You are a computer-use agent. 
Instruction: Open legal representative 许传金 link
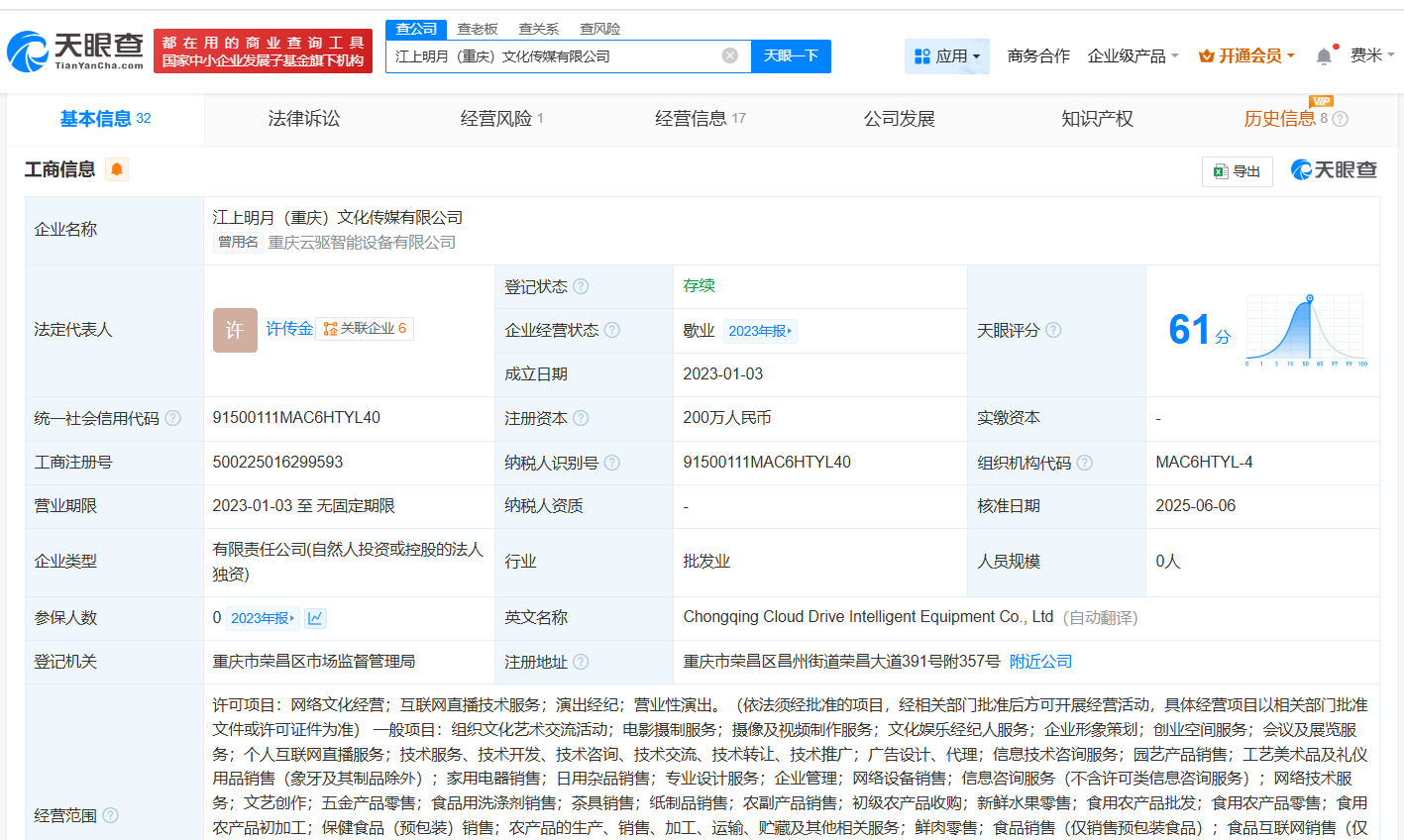point(289,329)
